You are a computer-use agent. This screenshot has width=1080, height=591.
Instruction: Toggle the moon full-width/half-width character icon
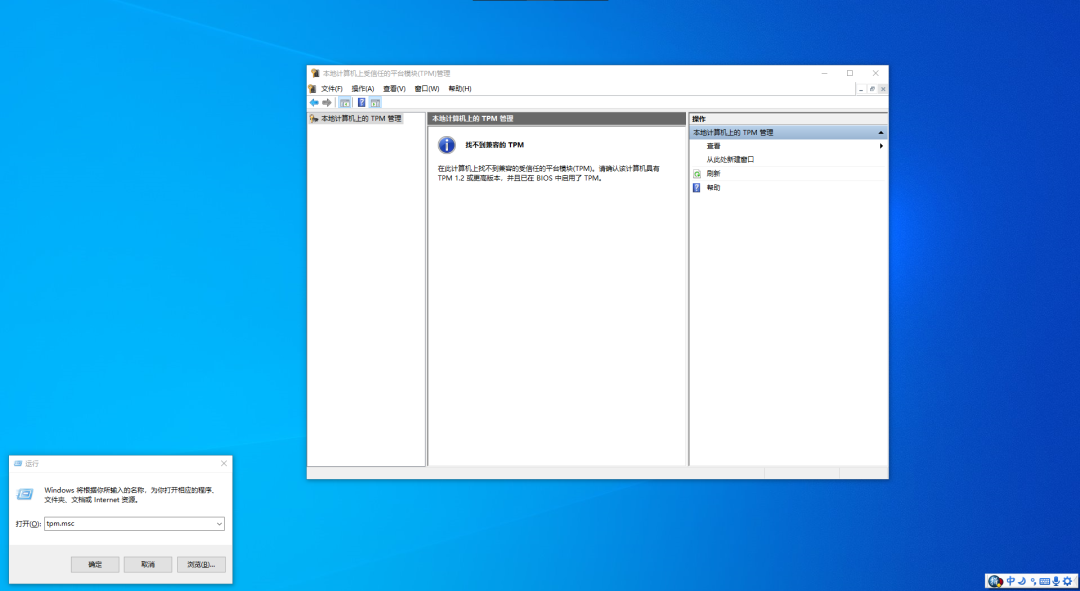[1022, 581]
